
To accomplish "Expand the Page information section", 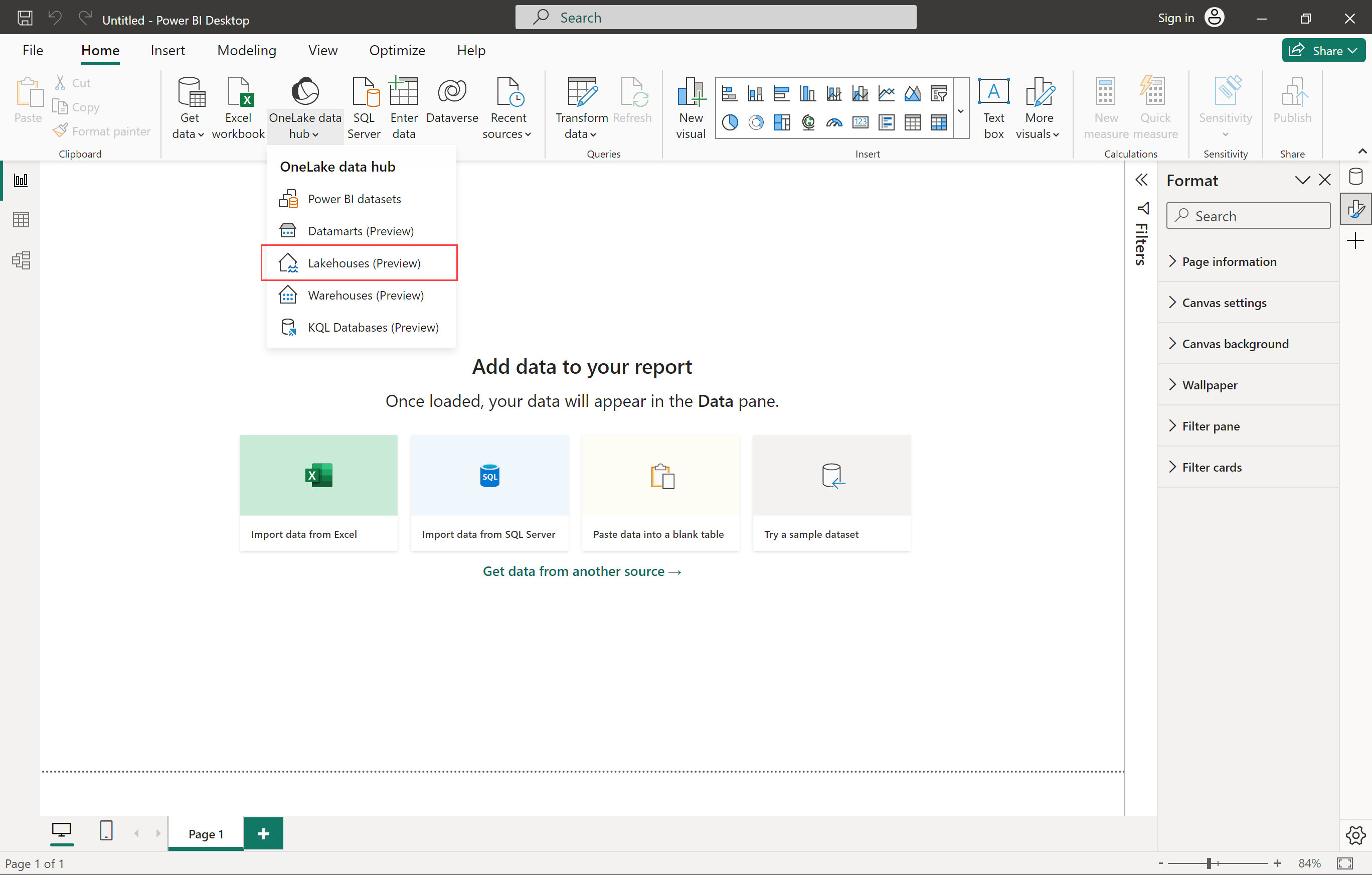I will point(1248,261).
